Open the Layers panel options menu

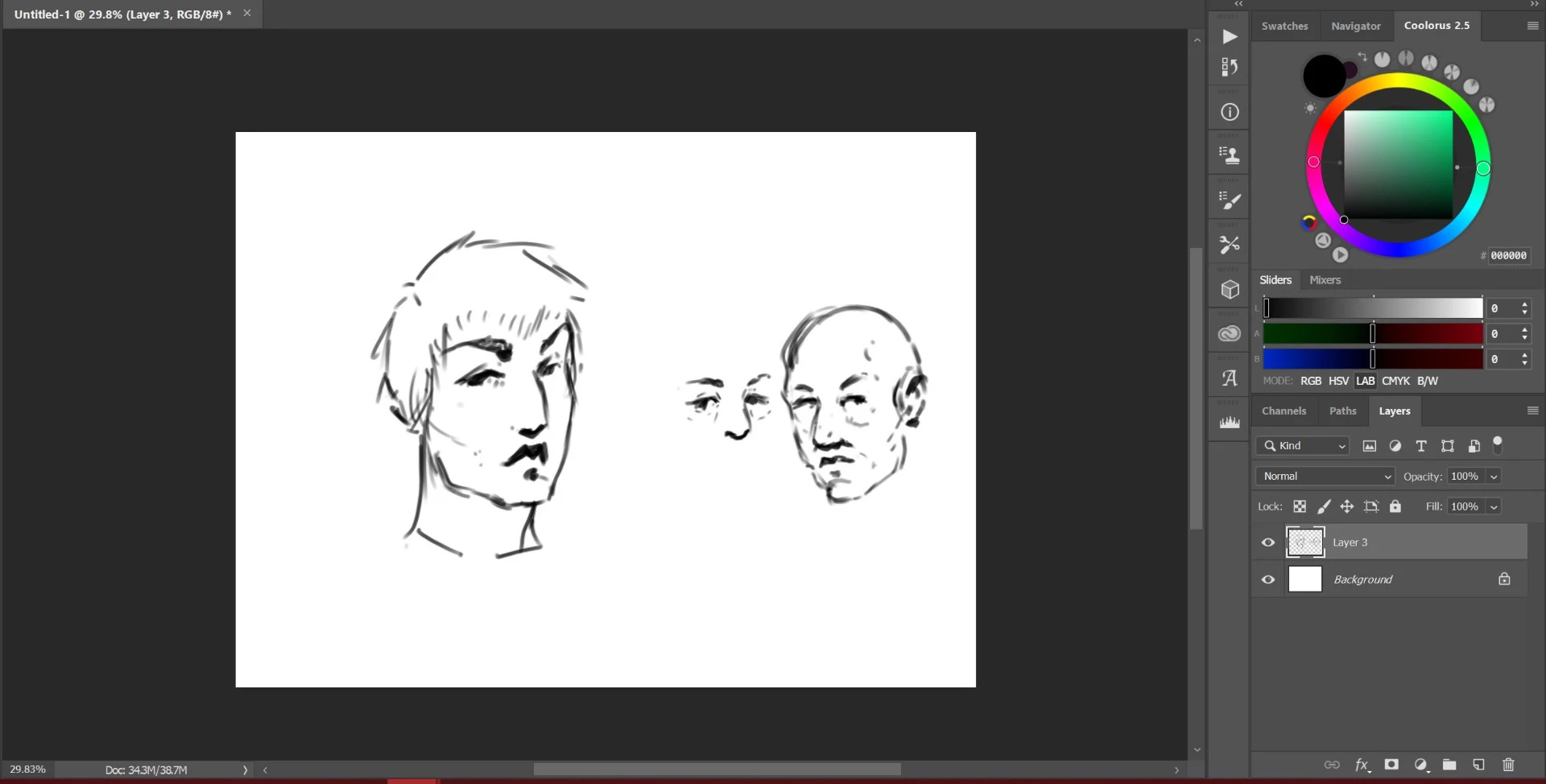pos(1532,411)
